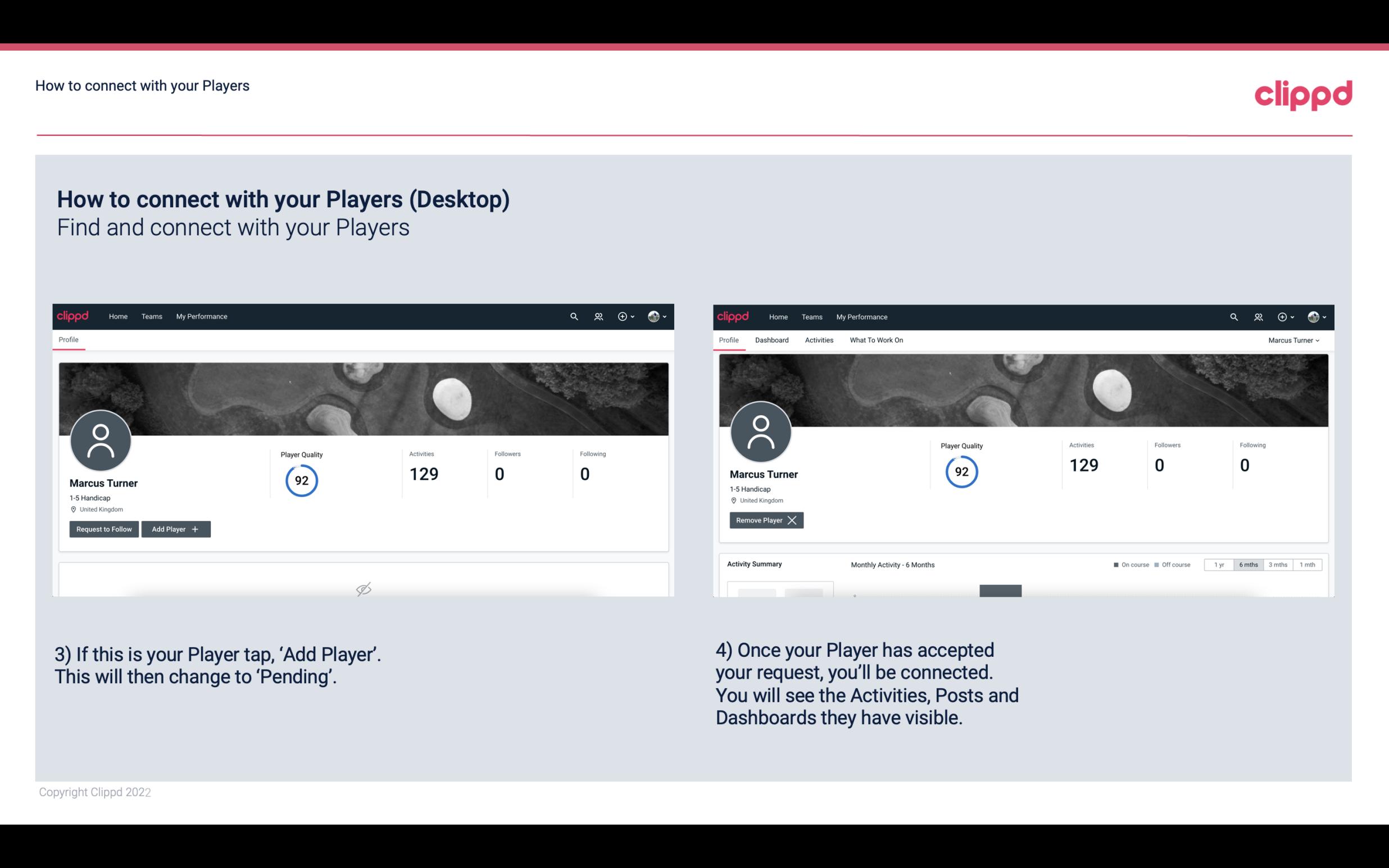This screenshot has width=1389, height=868.
Task: Select the 'Activities' tab right screenshot
Action: [819, 340]
